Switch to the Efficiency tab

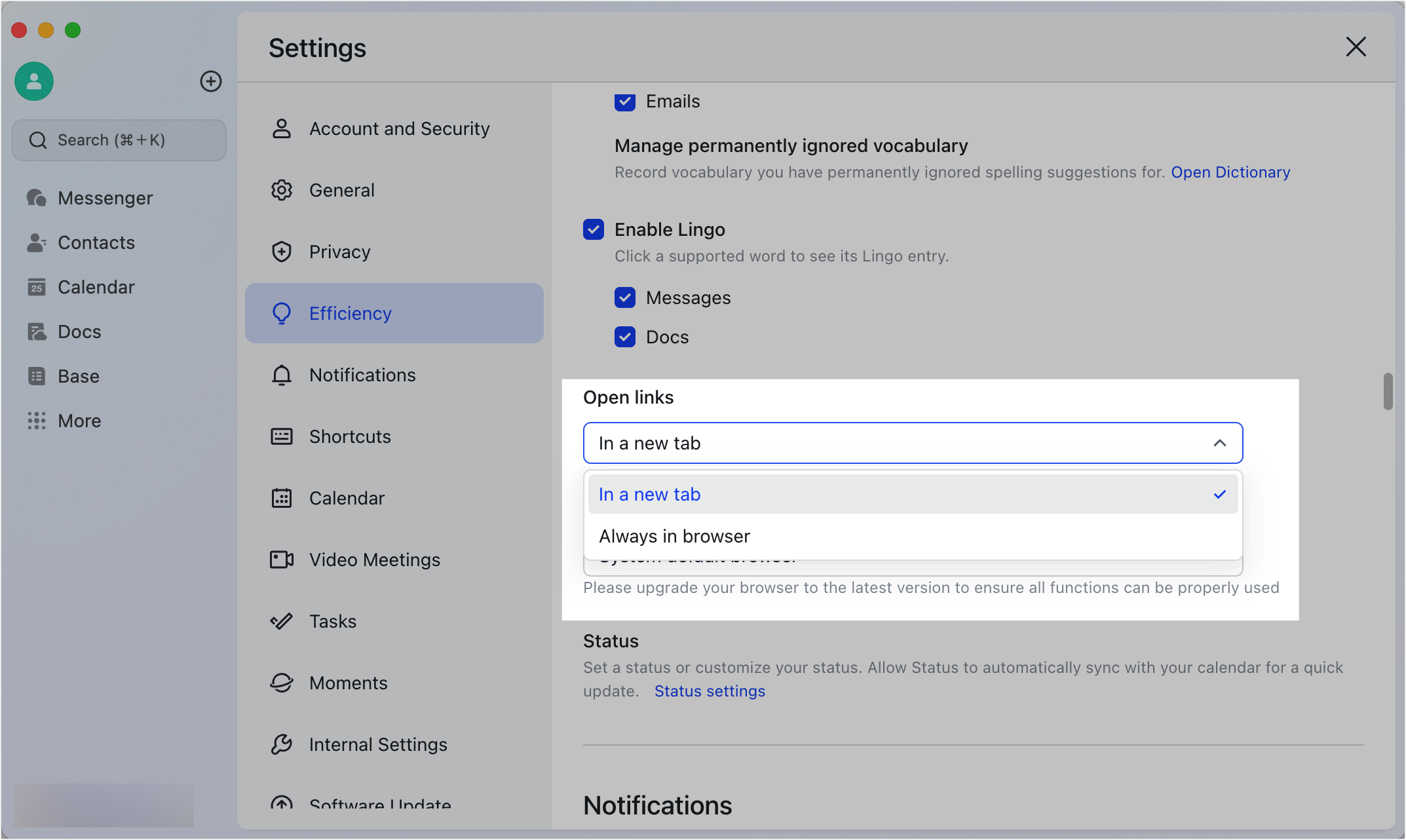point(351,313)
